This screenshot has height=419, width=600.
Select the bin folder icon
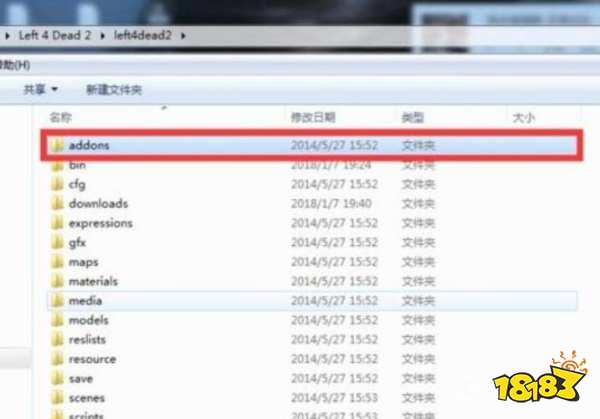57,165
